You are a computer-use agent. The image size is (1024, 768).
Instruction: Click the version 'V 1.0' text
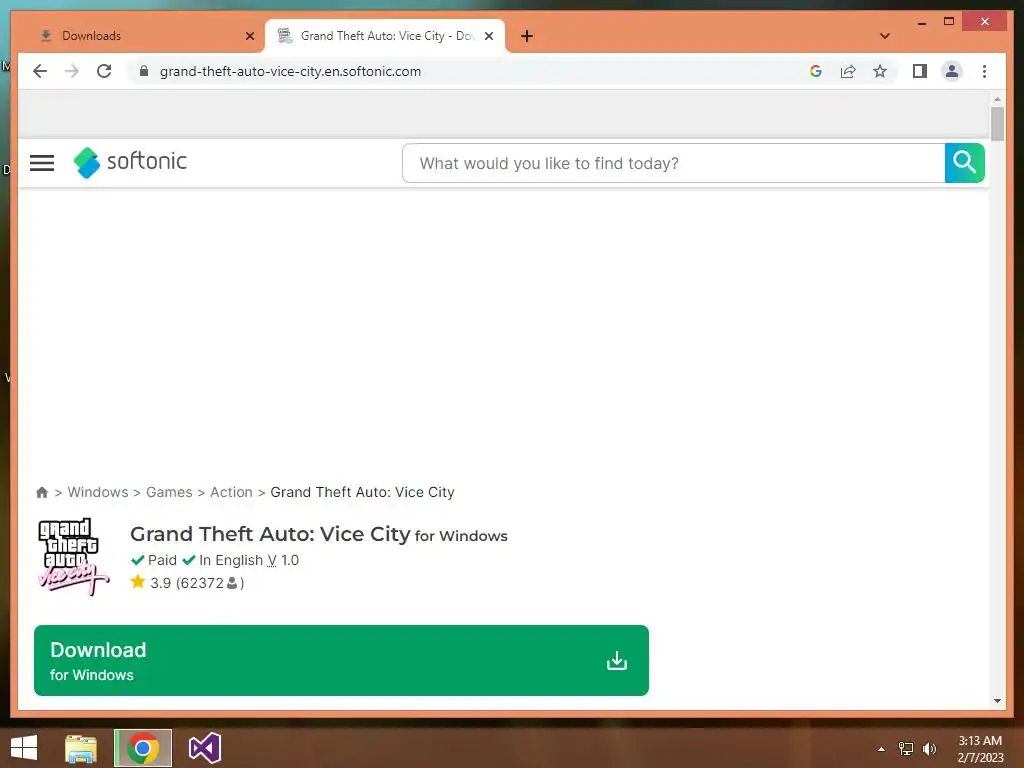pyautogui.click(x=283, y=560)
